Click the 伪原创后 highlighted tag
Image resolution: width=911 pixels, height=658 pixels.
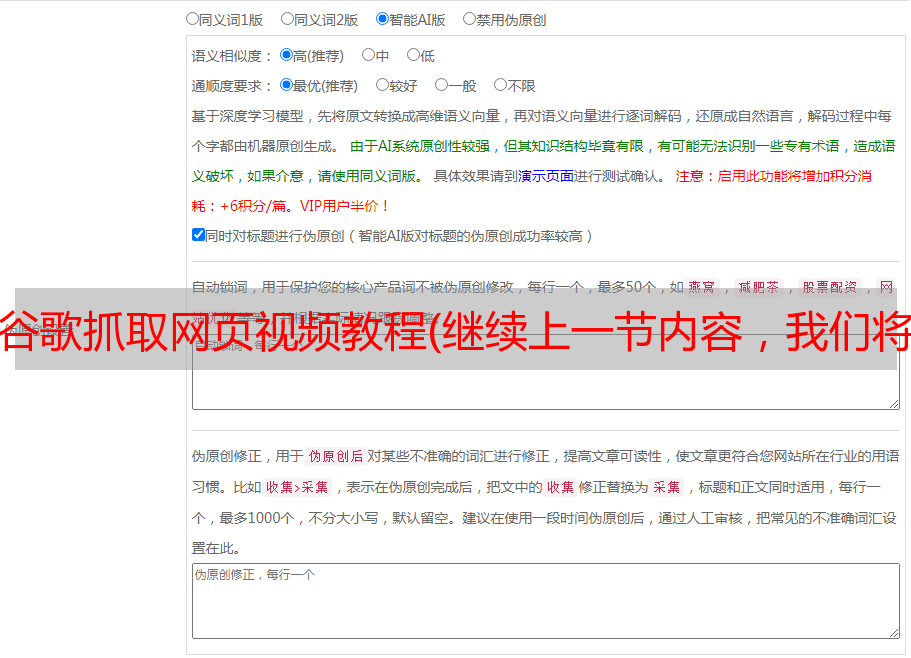336,456
